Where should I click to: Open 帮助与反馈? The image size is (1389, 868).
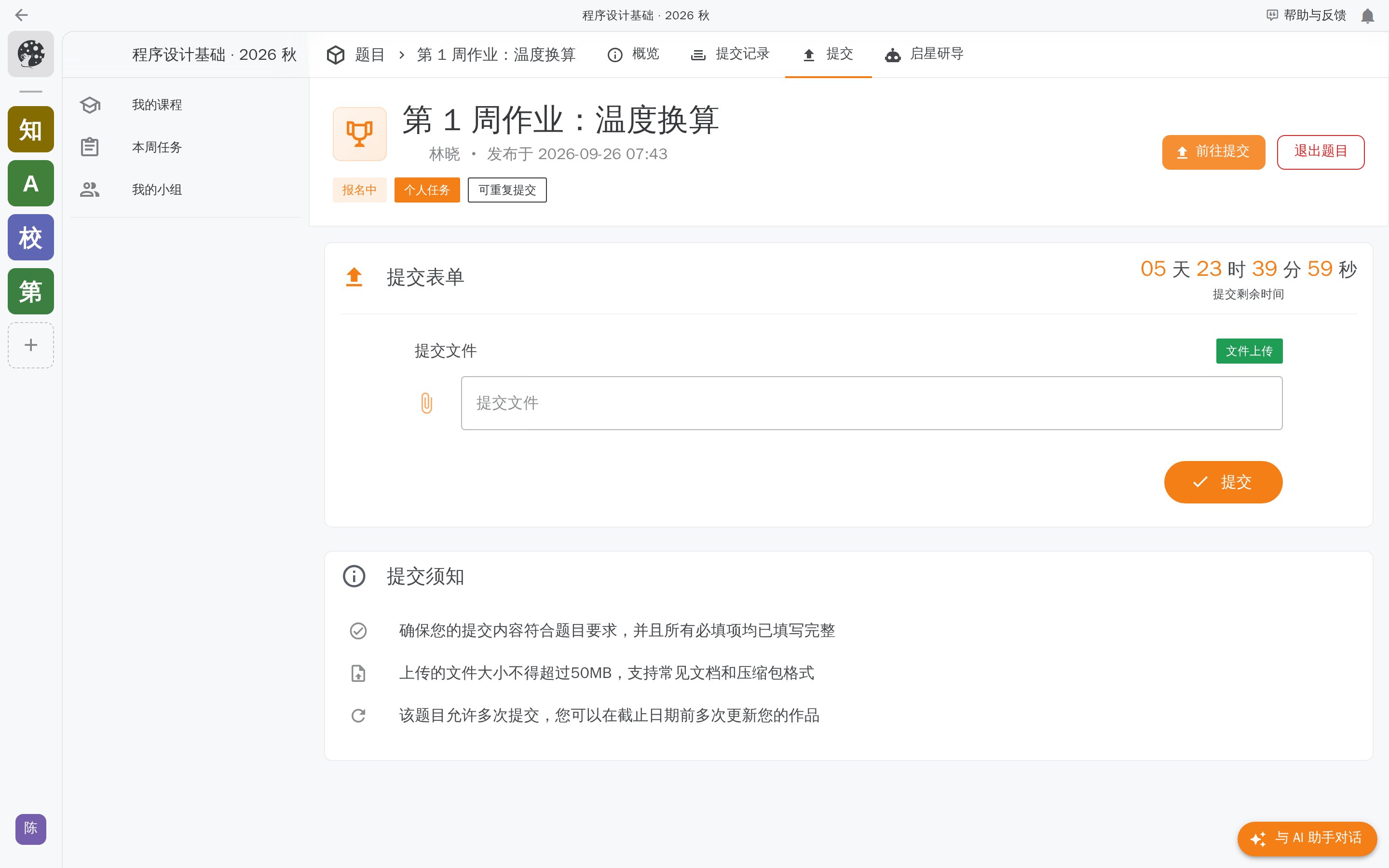[1307, 15]
